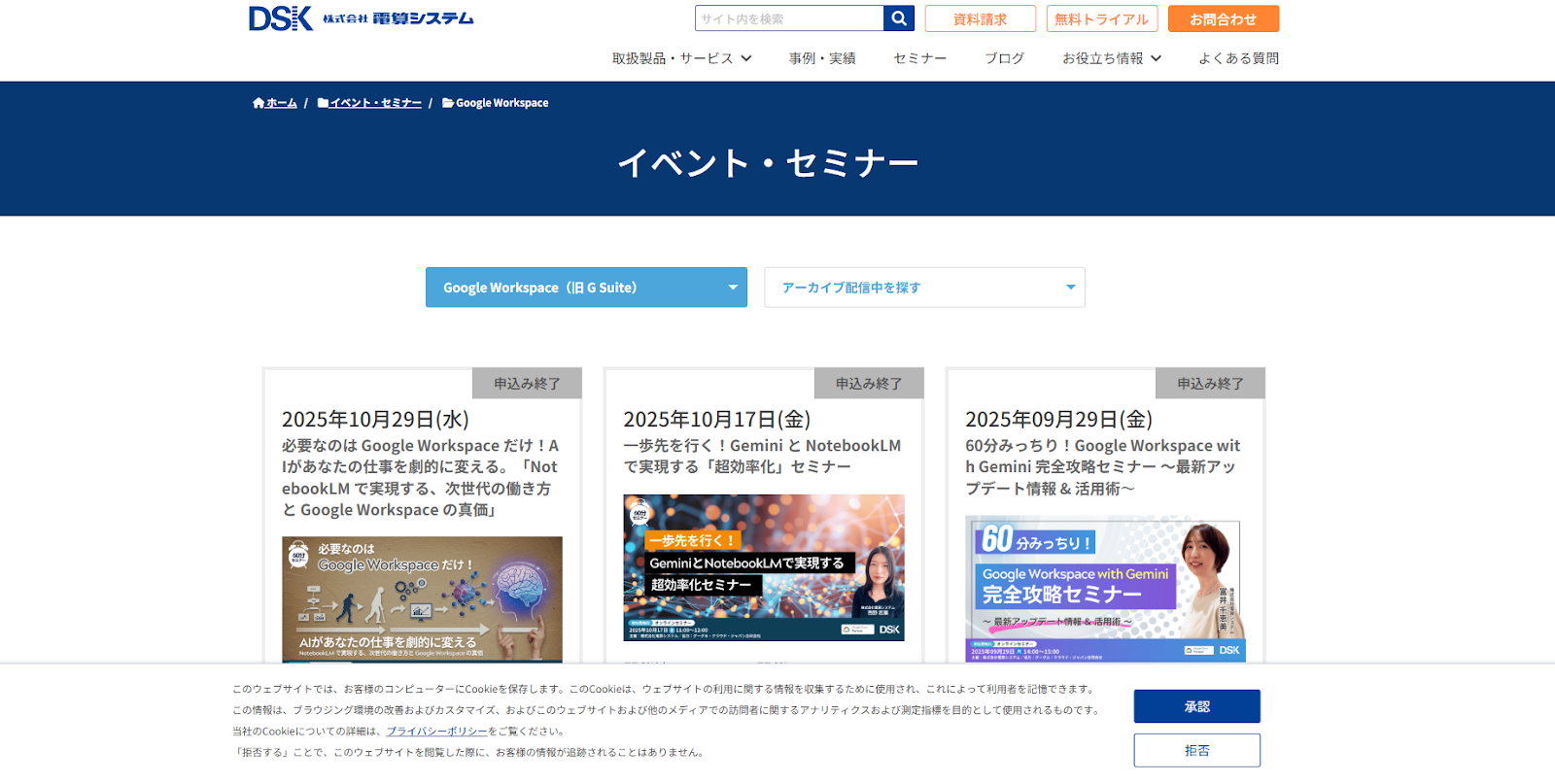1555x784 pixels.
Task: Click the home icon in breadcrumb
Action: point(259,103)
